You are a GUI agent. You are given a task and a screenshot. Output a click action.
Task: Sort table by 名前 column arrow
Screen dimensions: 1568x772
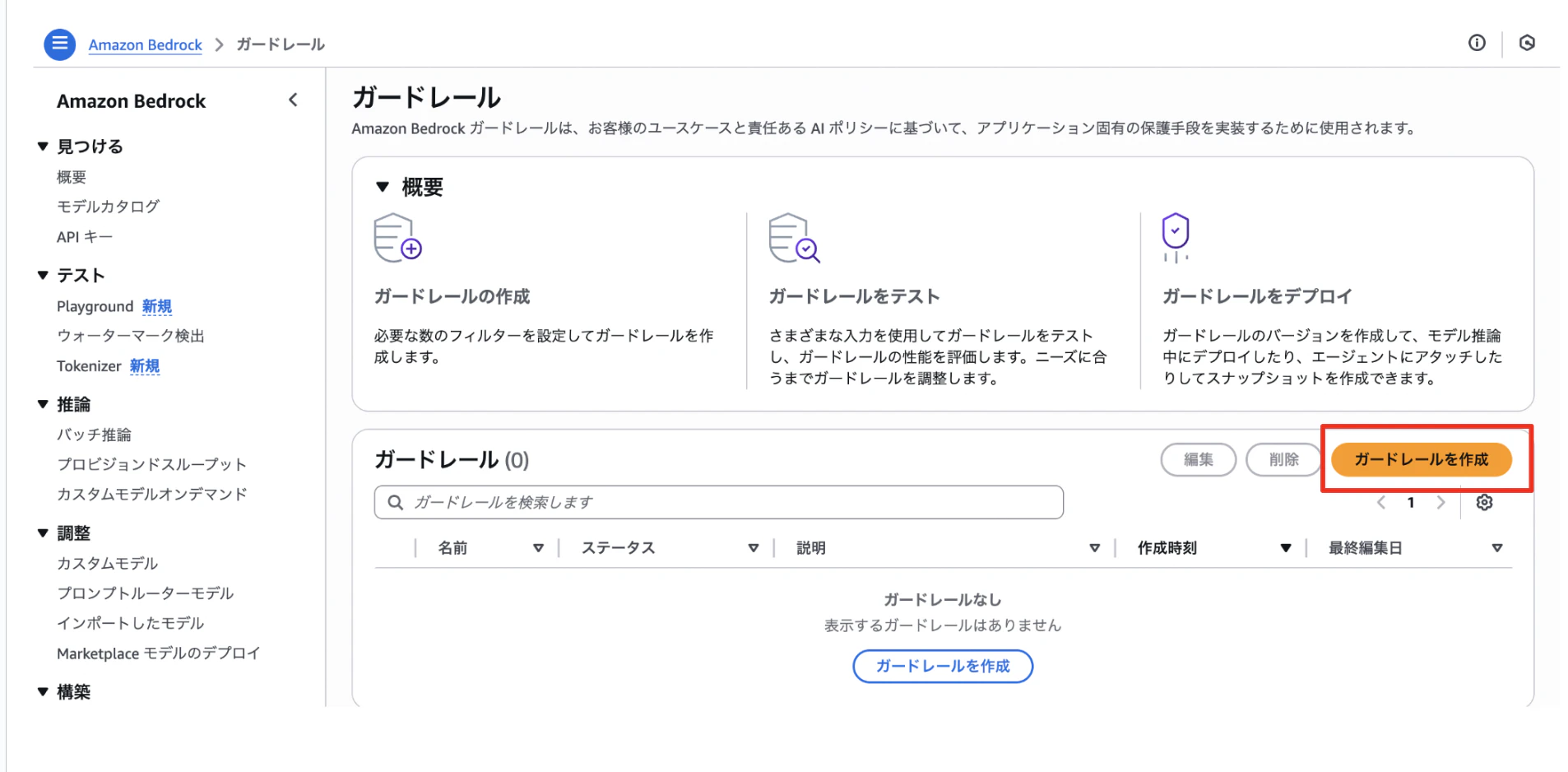pos(538,548)
